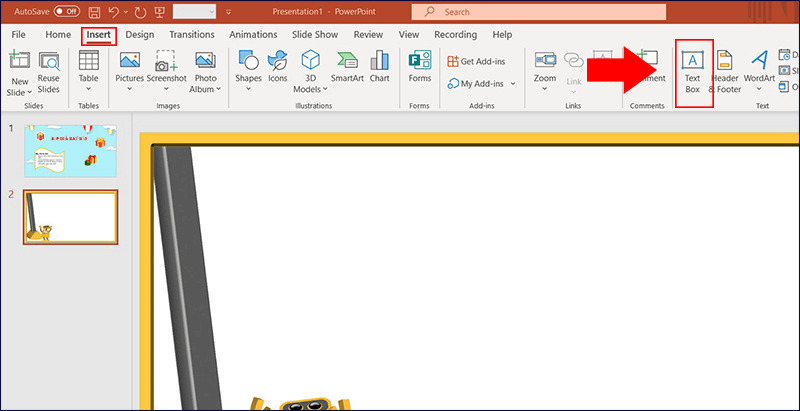Insert a Text Box

[692, 72]
